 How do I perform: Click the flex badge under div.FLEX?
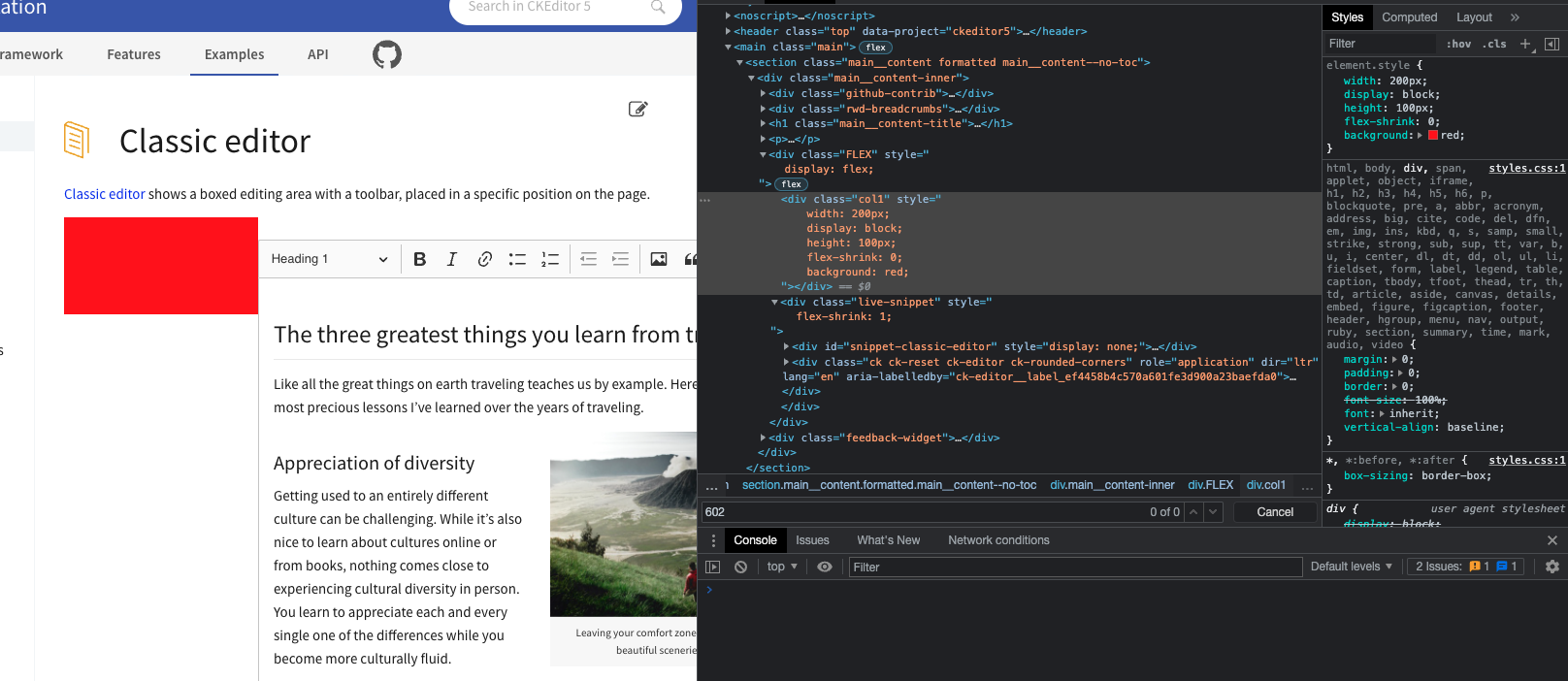pos(792,184)
